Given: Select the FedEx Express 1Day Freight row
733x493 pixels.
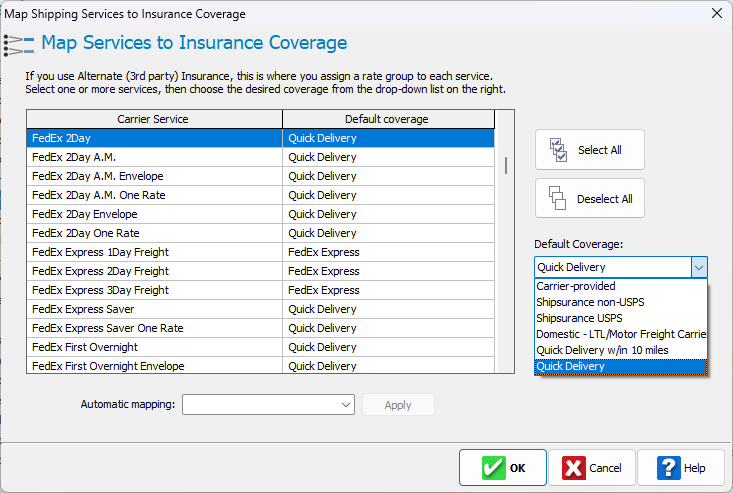Looking at the screenshot, I should (x=153, y=252).
